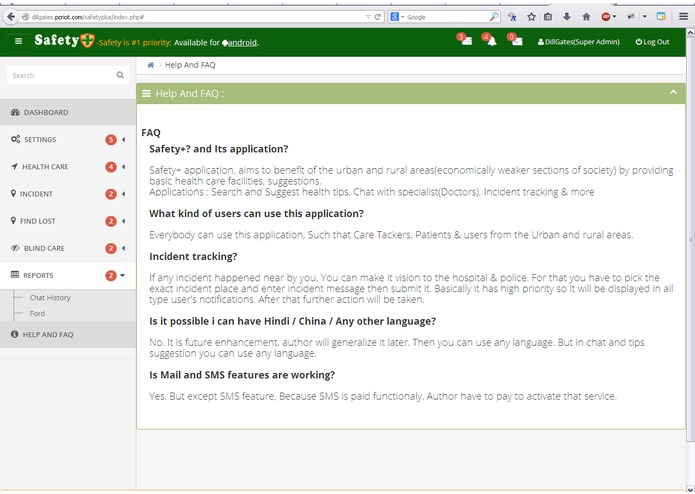Image resolution: width=695 pixels, height=494 pixels.
Task: Click the scrollbar down arrow
Action: click(x=690, y=489)
